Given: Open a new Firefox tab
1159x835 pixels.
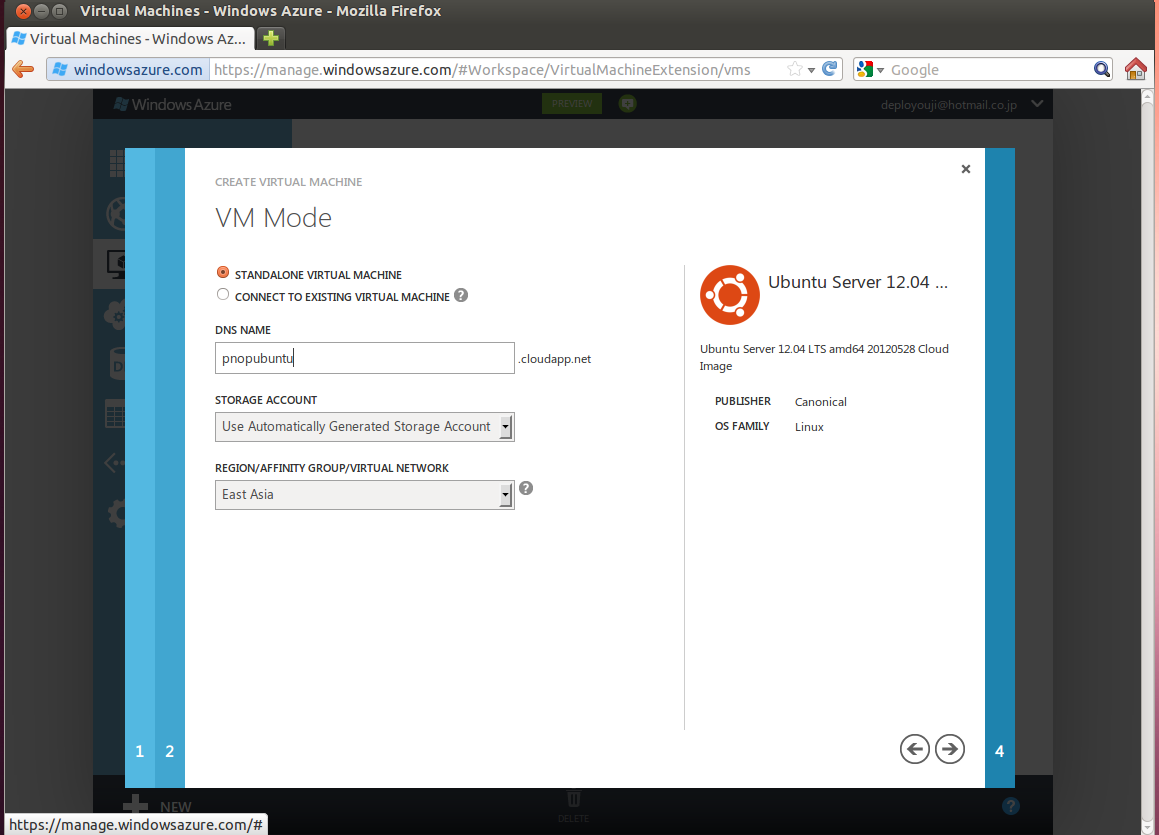Looking at the screenshot, I should point(271,38).
